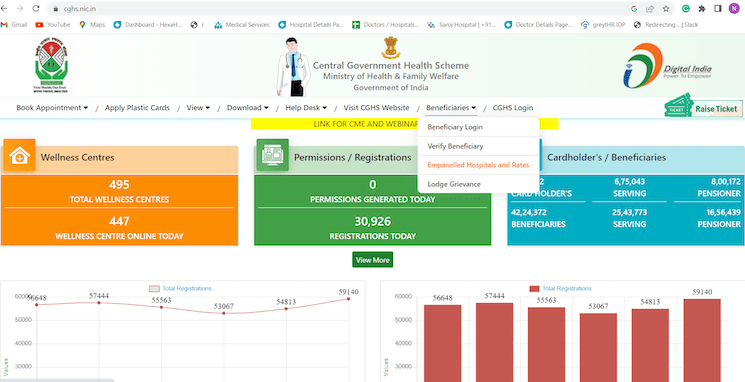Click the national emblem above the title

tap(391, 48)
